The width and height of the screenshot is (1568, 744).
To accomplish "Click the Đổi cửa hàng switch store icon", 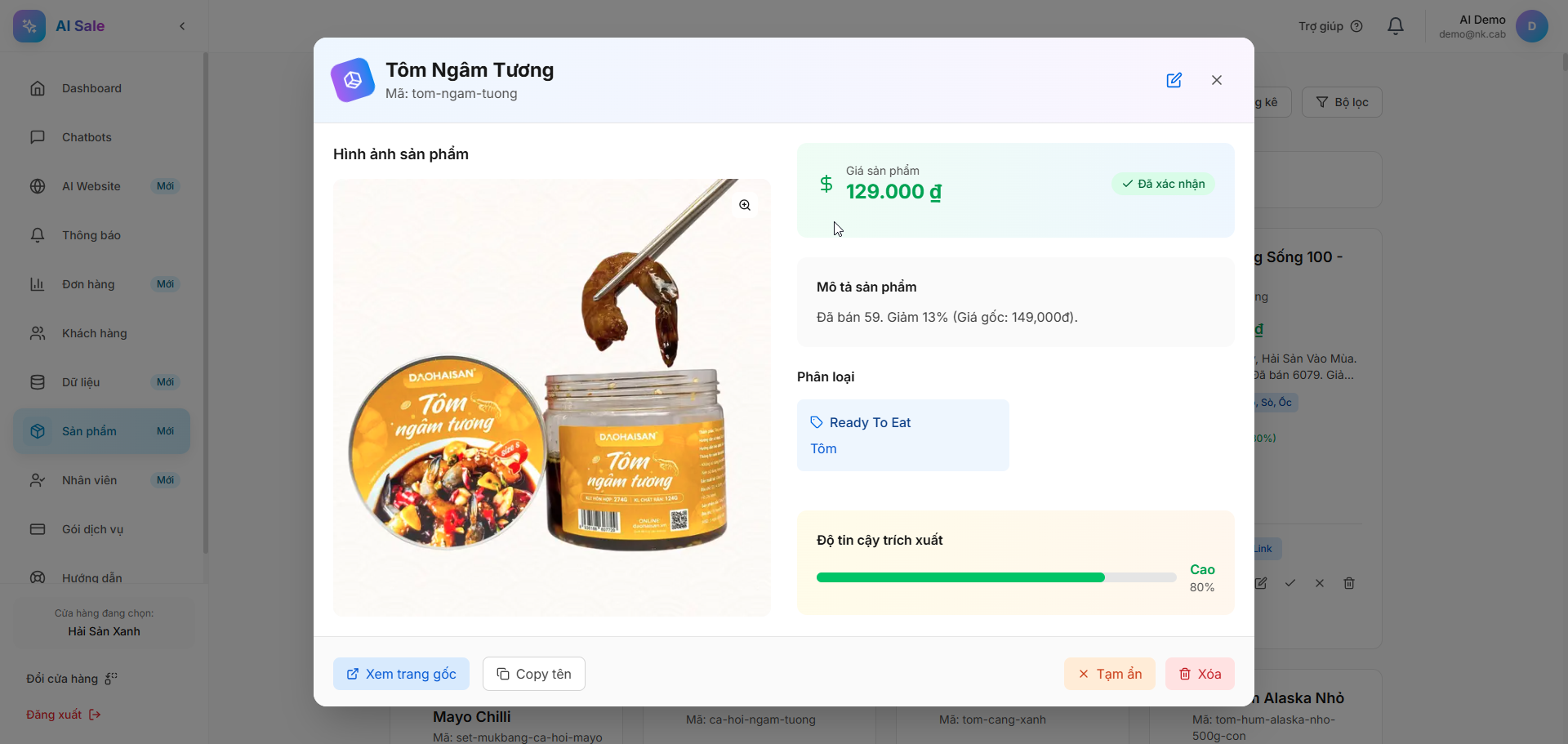I will 111,679.
